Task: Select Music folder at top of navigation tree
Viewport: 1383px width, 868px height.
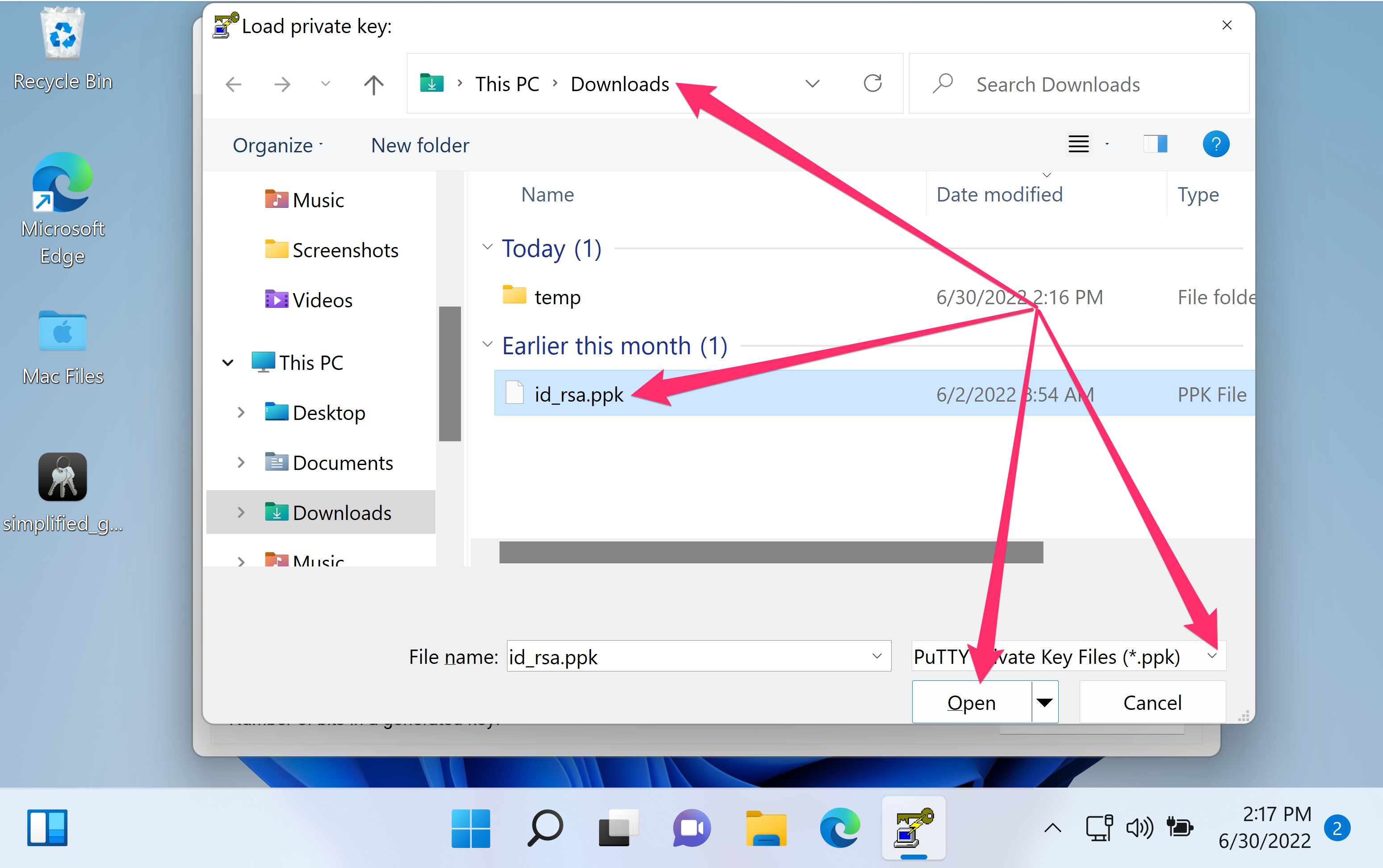Action: coord(304,200)
